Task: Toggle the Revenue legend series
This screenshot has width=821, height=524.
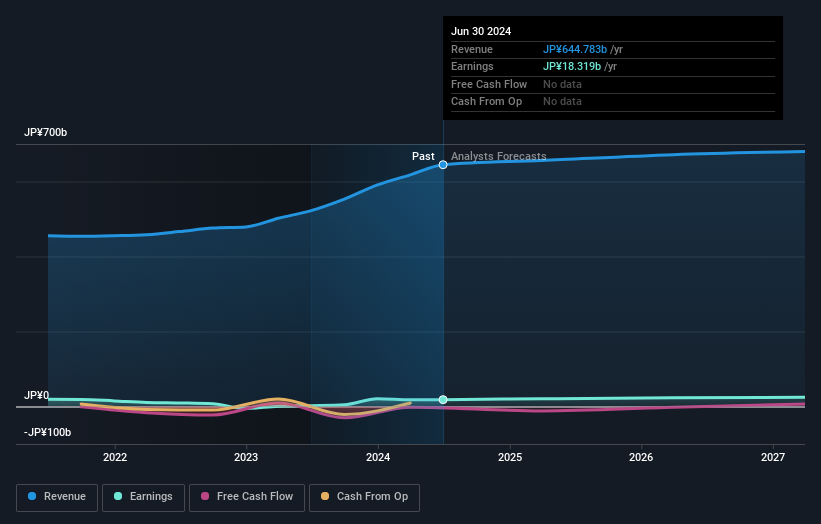Action: [57, 497]
